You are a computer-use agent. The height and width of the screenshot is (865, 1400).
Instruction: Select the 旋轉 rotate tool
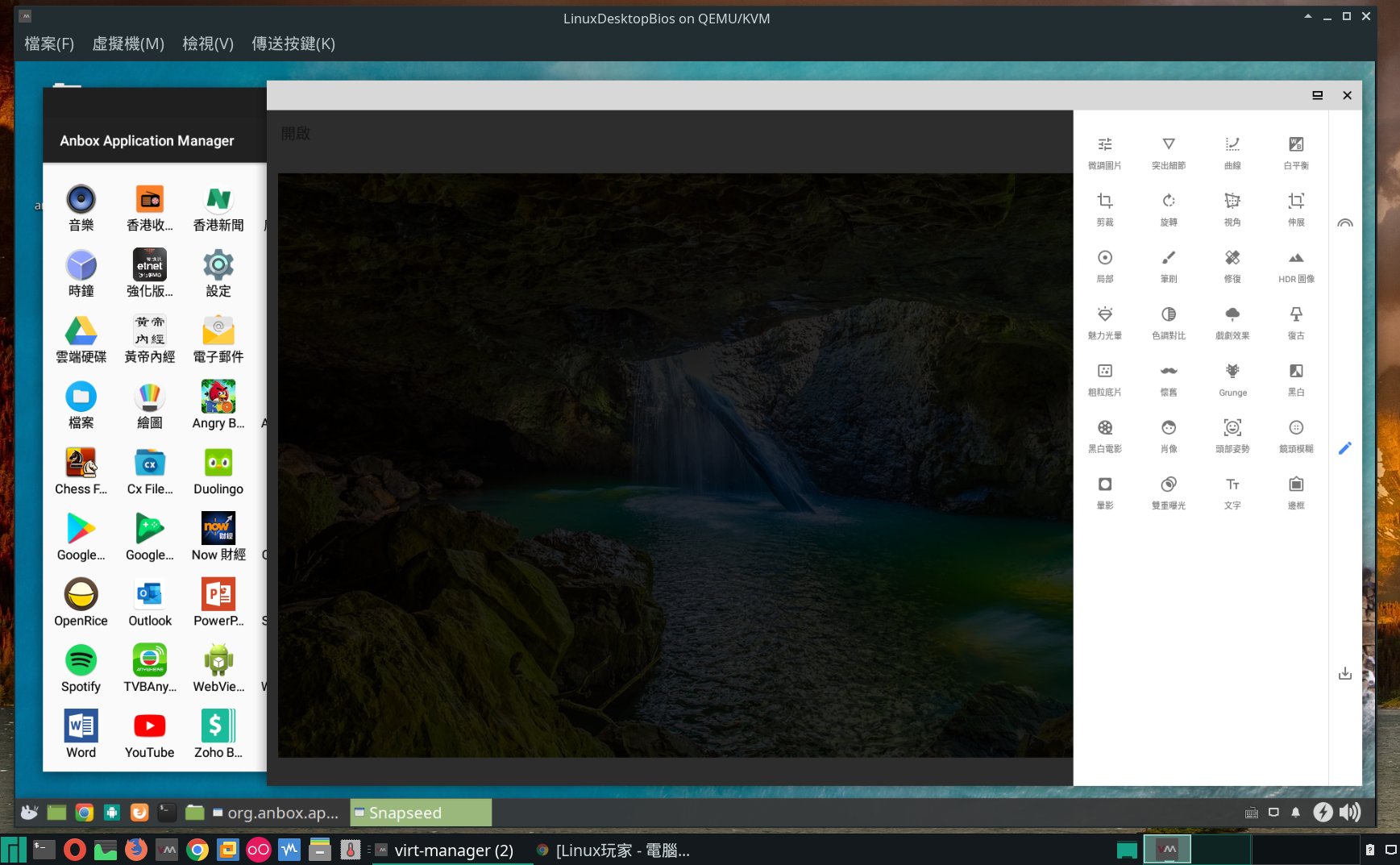(1168, 208)
